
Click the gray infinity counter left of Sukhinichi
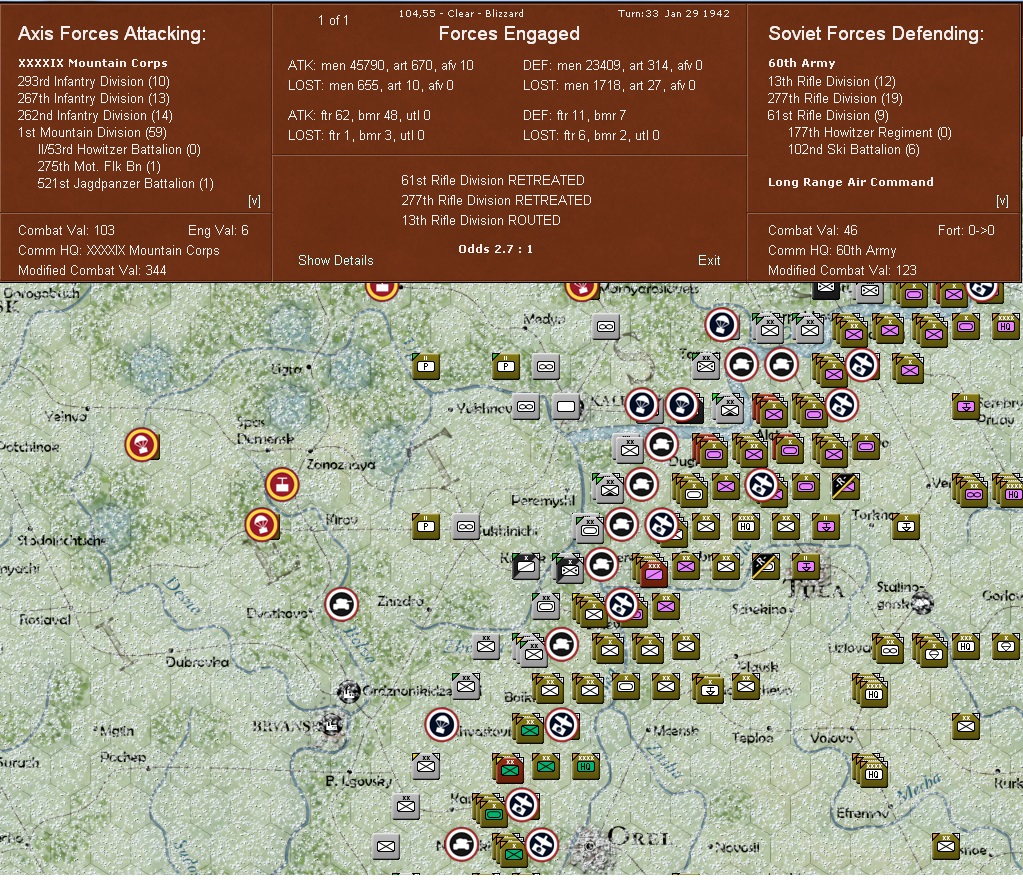(x=465, y=526)
